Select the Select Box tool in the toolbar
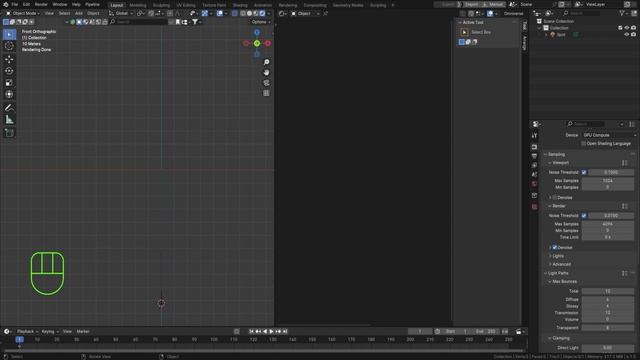This screenshot has width=640, height=360. tap(9, 35)
